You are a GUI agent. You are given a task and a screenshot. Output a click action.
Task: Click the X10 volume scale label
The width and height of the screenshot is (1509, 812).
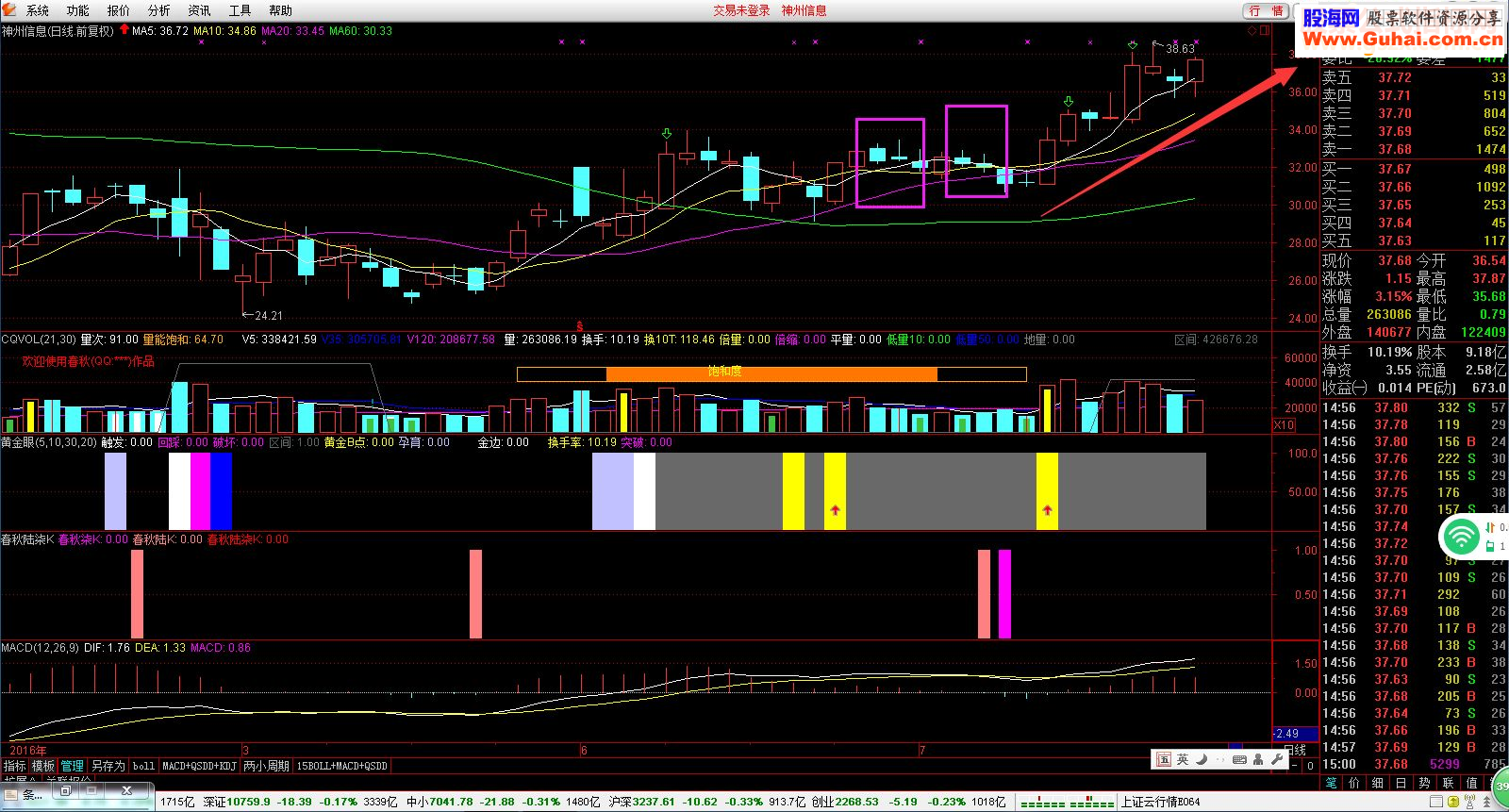(1284, 425)
